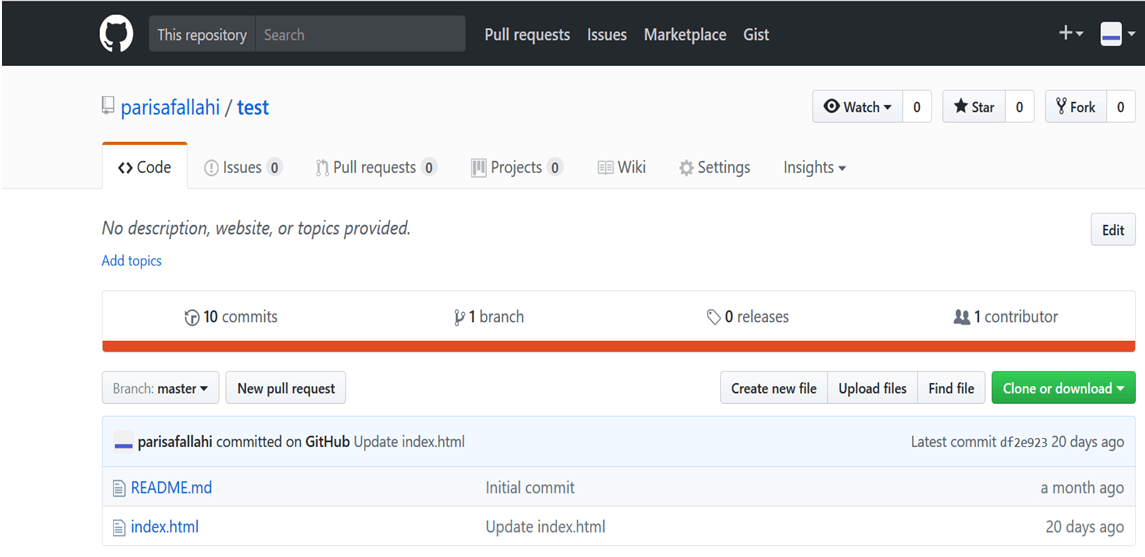Click the orange-red language color bar
This screenshot has width=1145, height=557.
click(x=618, y=347)
